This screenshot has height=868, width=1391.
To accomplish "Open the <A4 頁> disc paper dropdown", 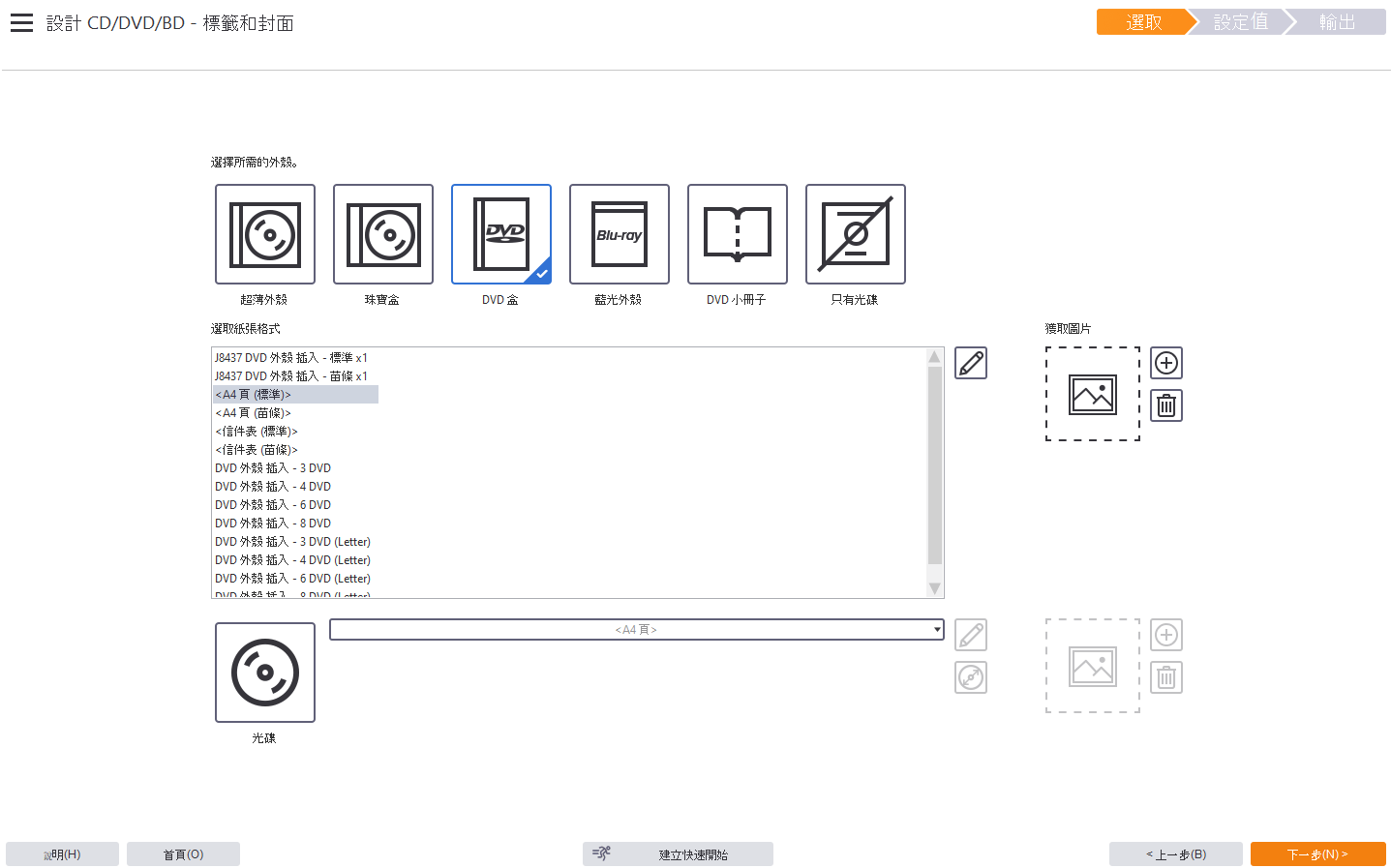I will tap(636, 630).
